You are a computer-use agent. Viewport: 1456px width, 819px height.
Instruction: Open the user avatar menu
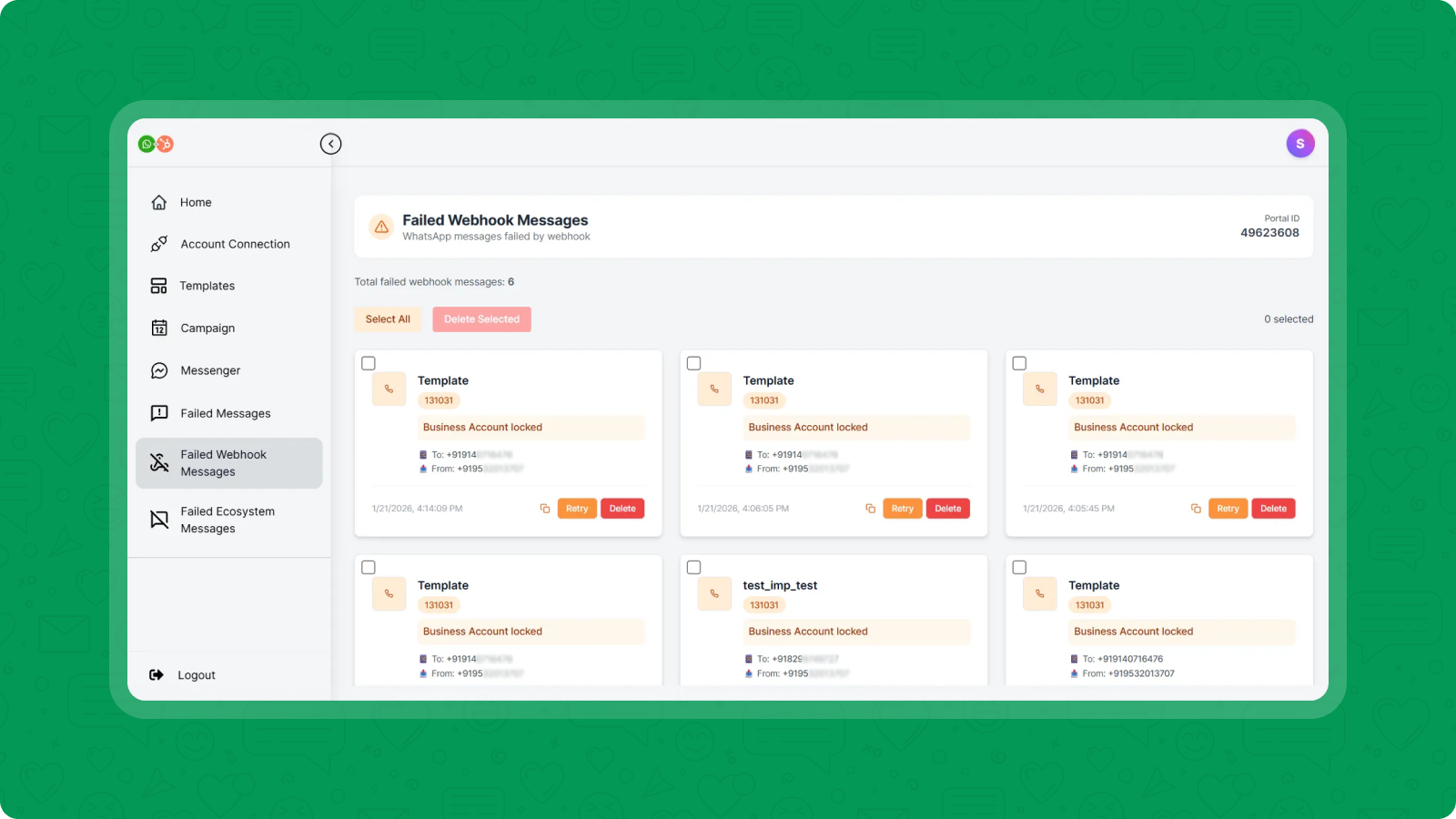click(1299, 144)
